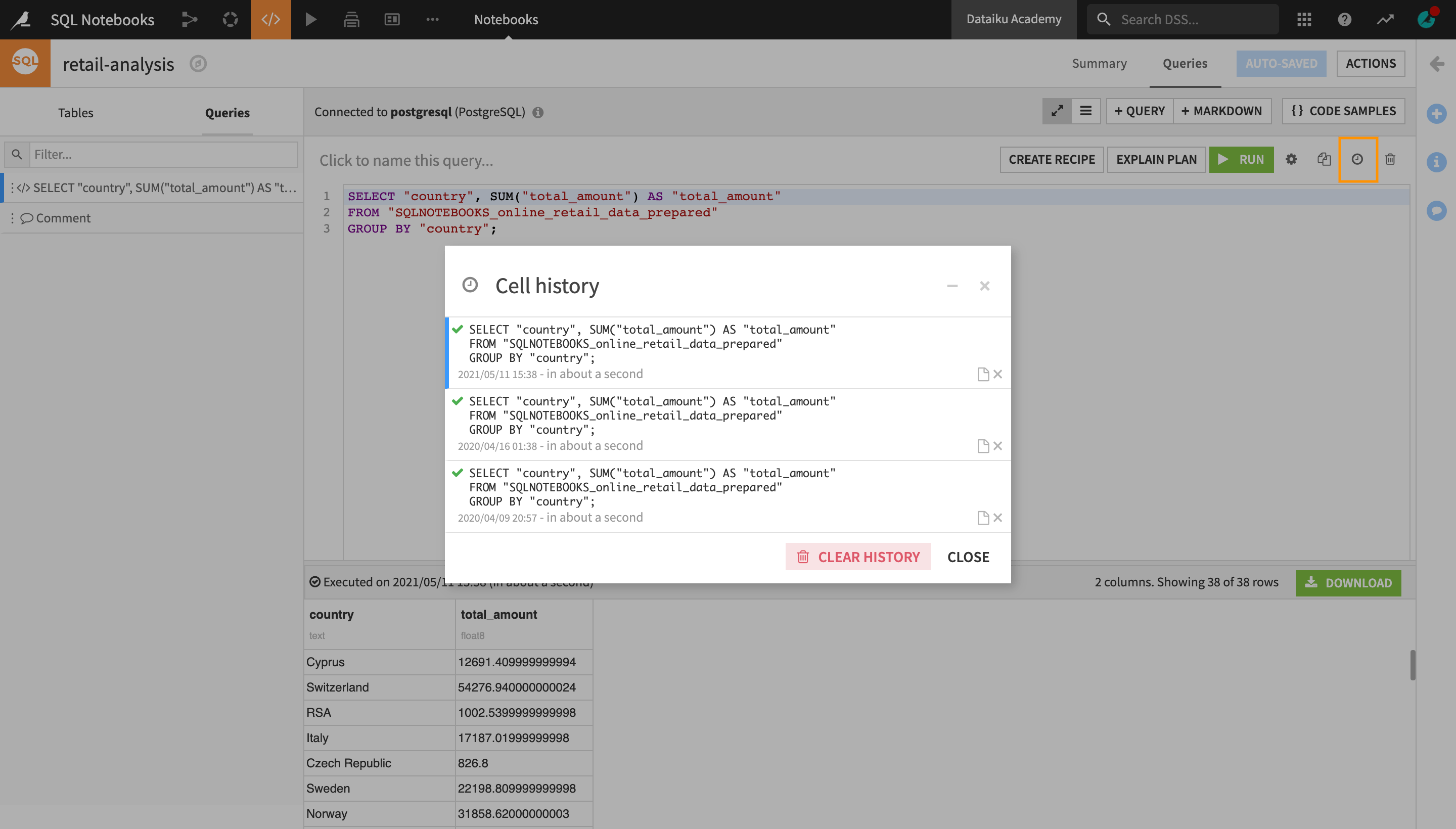Remove the 2020/04/09 entry from history
1456x829 pixels.
point(997,517)
